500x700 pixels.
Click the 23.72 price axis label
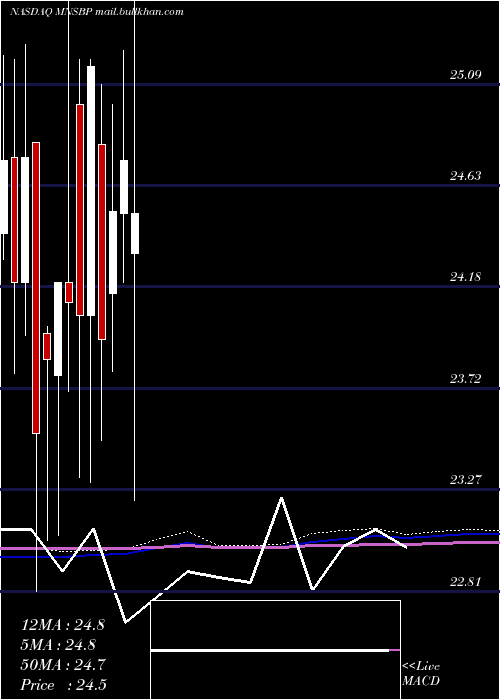point(466,379)
